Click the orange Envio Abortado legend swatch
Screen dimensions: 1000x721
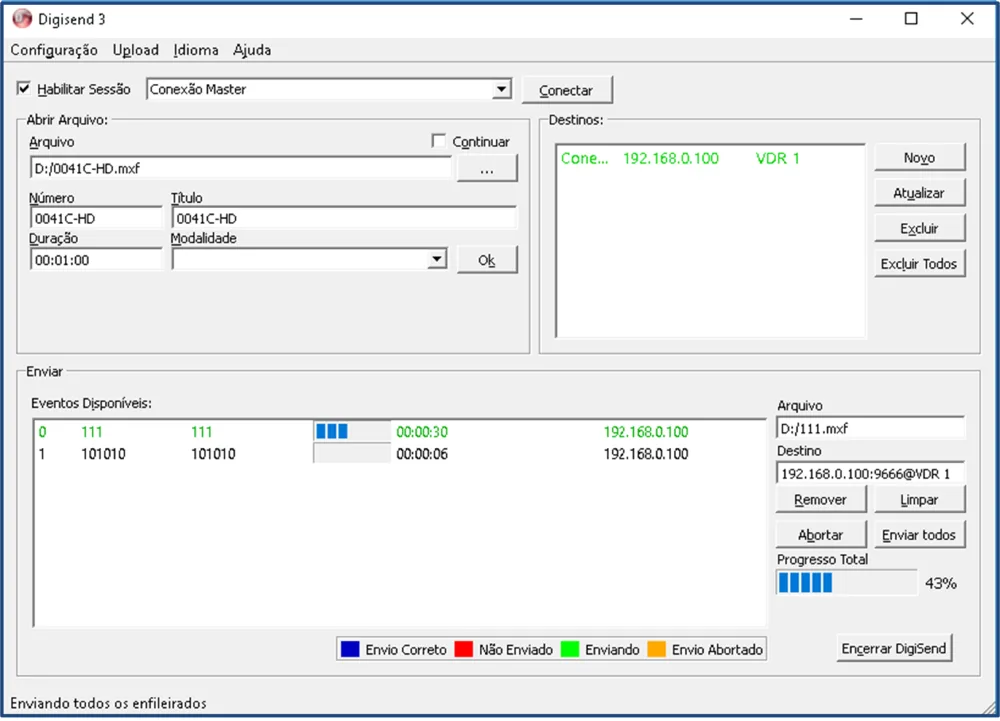[656, 649]
